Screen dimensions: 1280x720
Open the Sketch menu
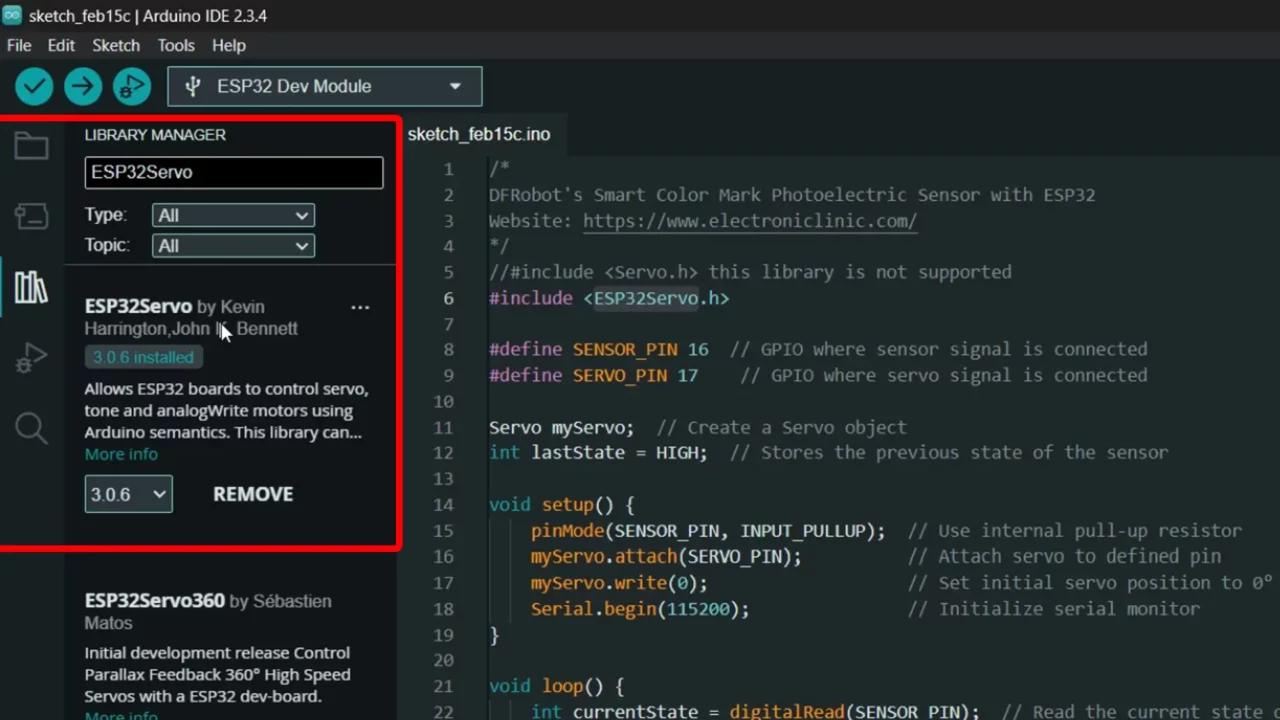coord(116,45)
